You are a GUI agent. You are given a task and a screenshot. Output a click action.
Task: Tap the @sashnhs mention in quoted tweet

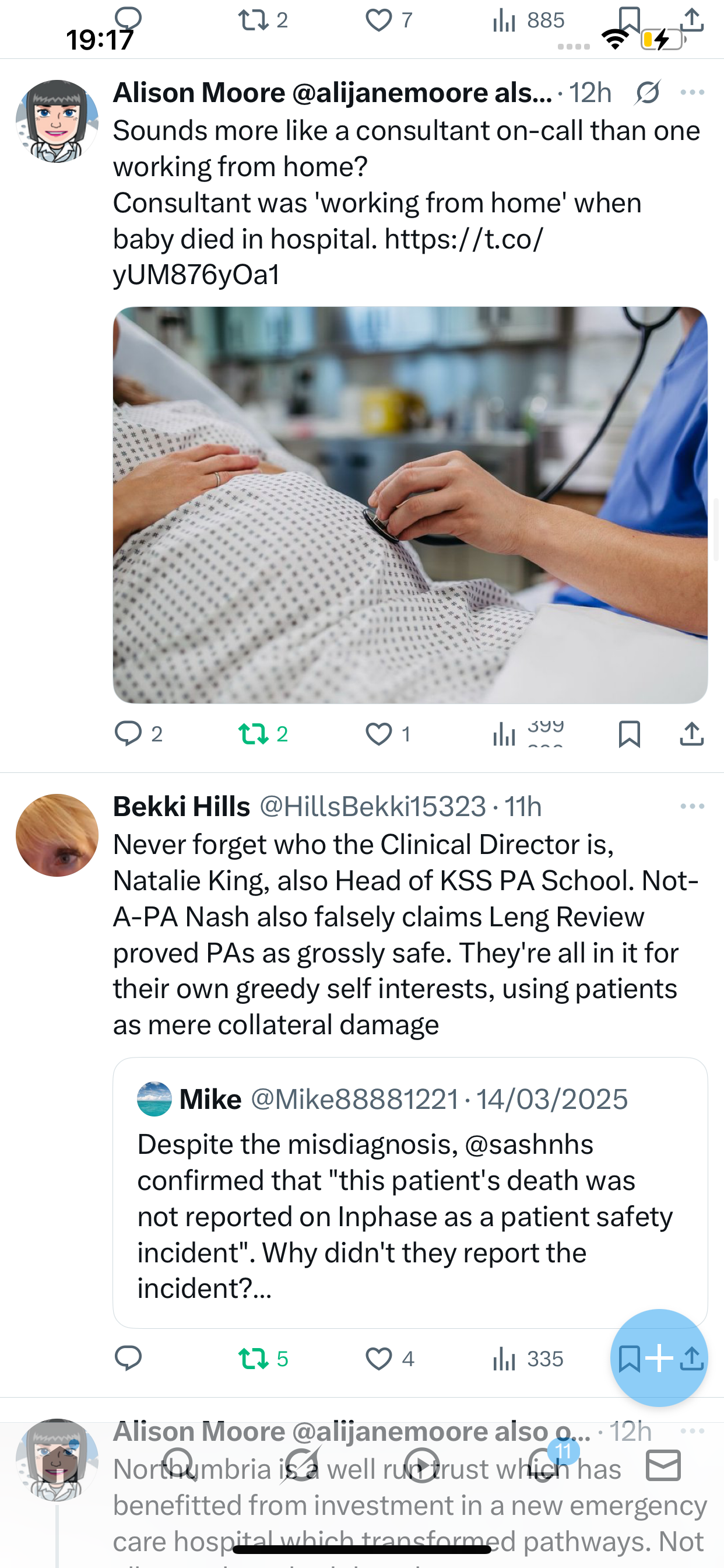pos(529,1144)
